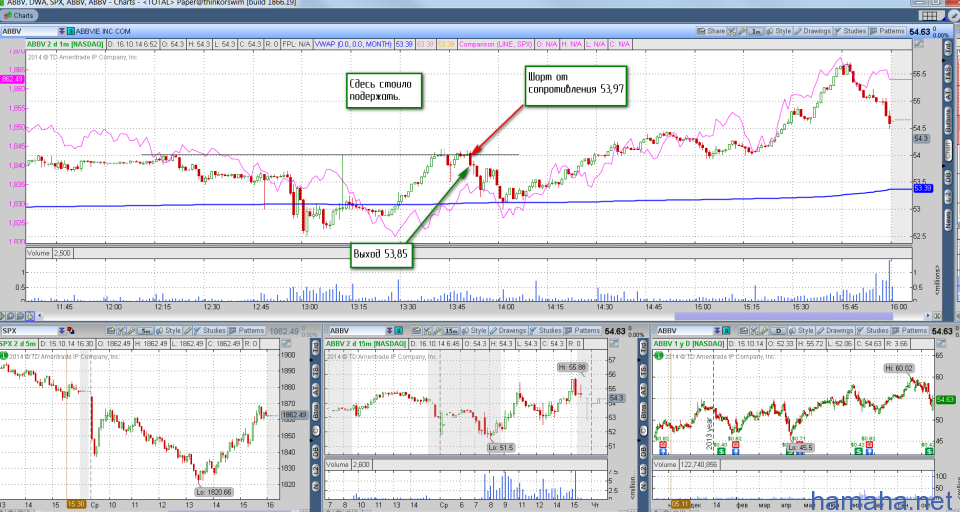Screen dimensions: 960x512
Task: Click the Comparison (LINE, SPX) label
Action: pyautogui.click(x=495, y=44)
